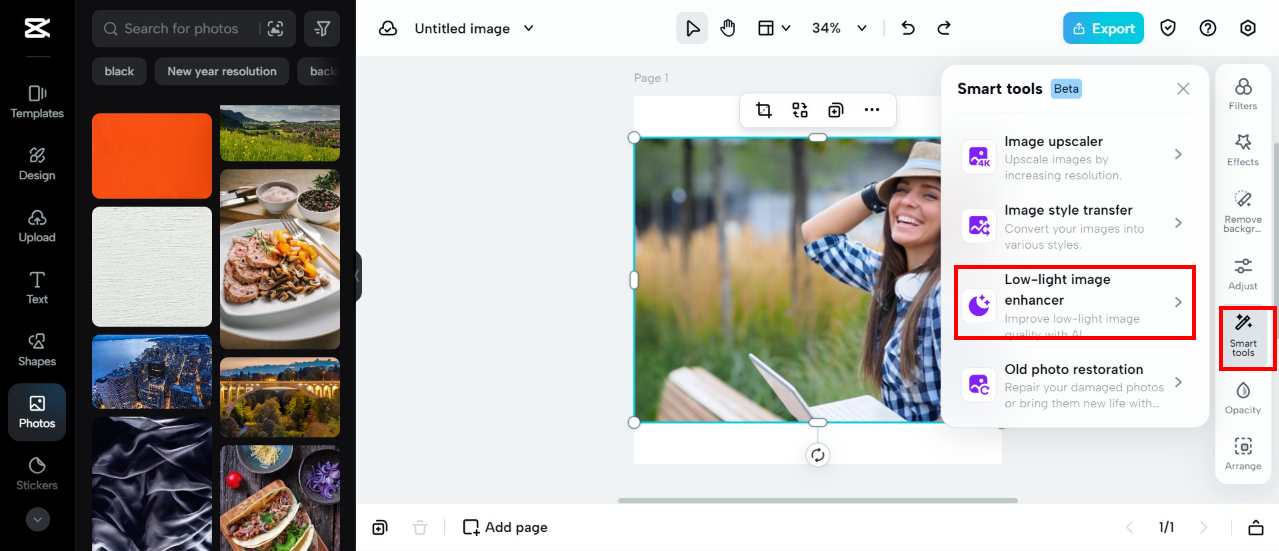This screenshot has height=551, width=1279.
Task: Go to the previous page arrow
Action: click(x=1130, y=527)
